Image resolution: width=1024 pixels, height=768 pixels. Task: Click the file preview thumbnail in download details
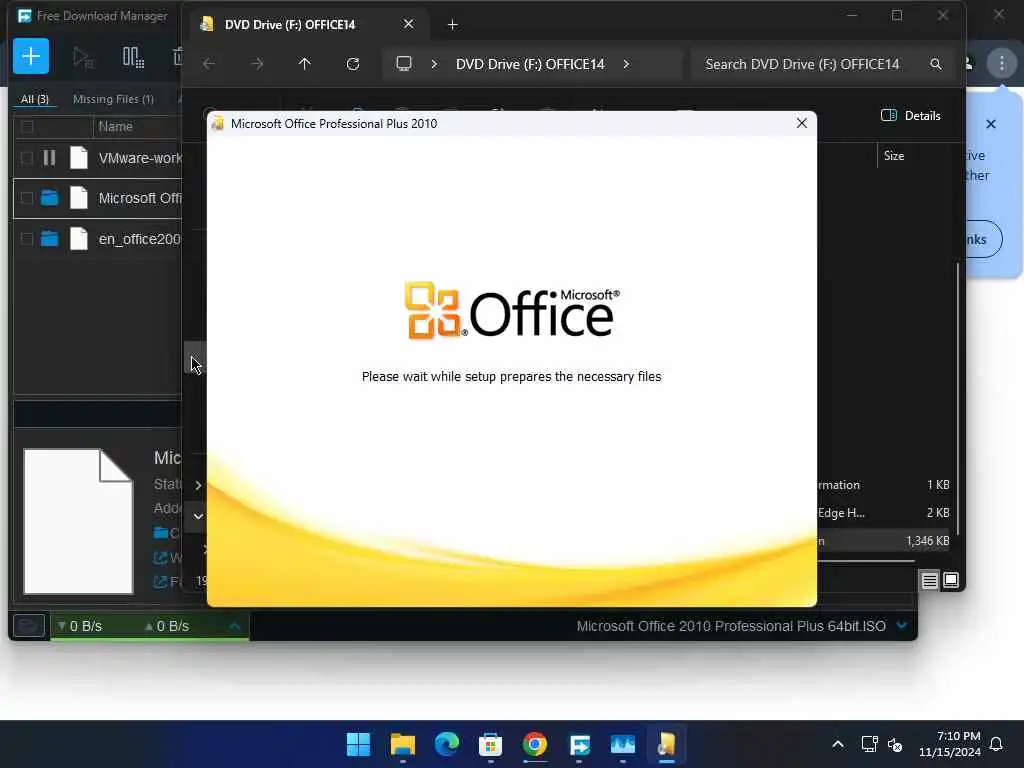pos(78,521)
